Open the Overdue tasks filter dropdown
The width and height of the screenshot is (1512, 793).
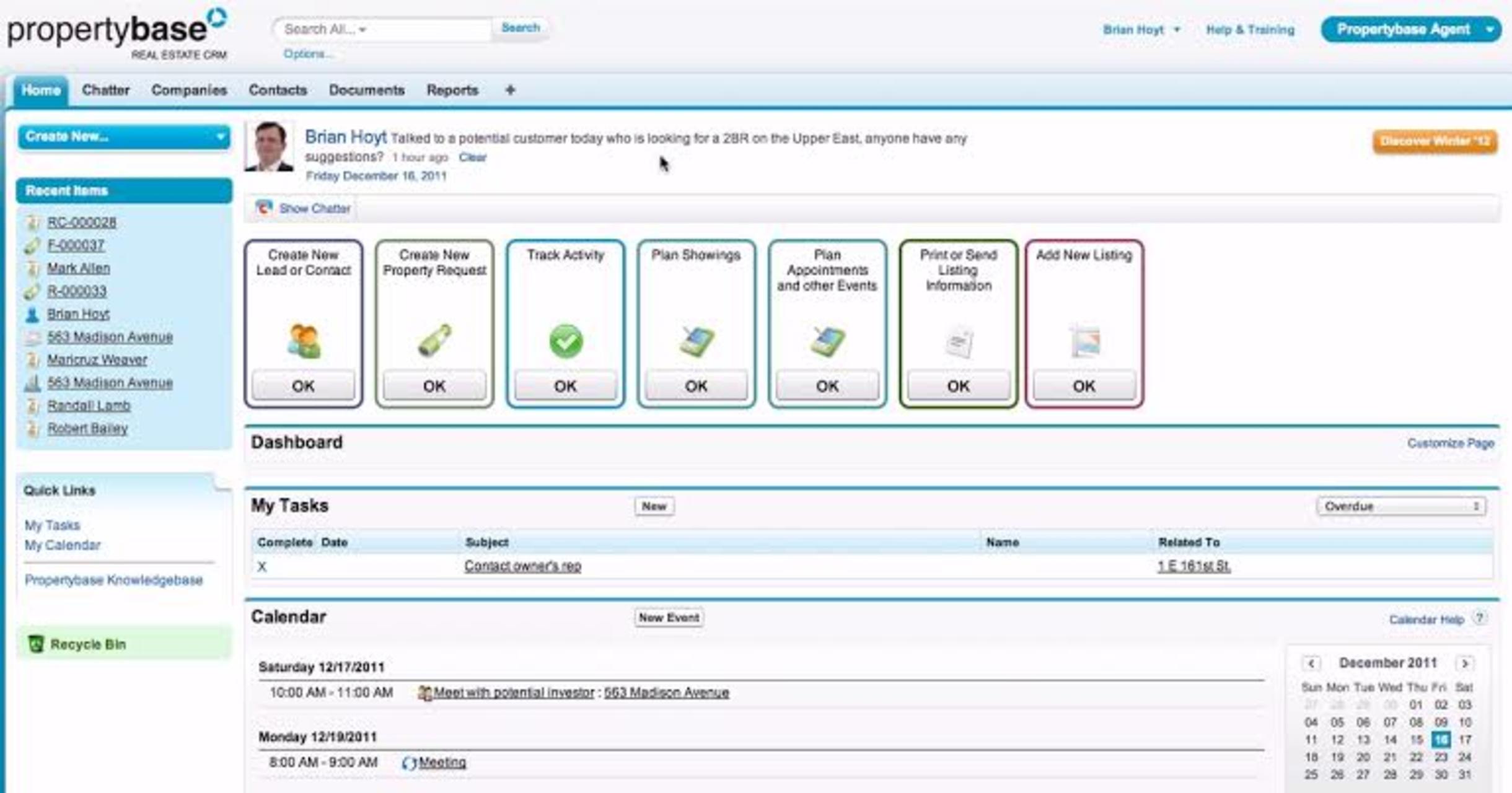pyautogui.click(x=1400, y=506)
